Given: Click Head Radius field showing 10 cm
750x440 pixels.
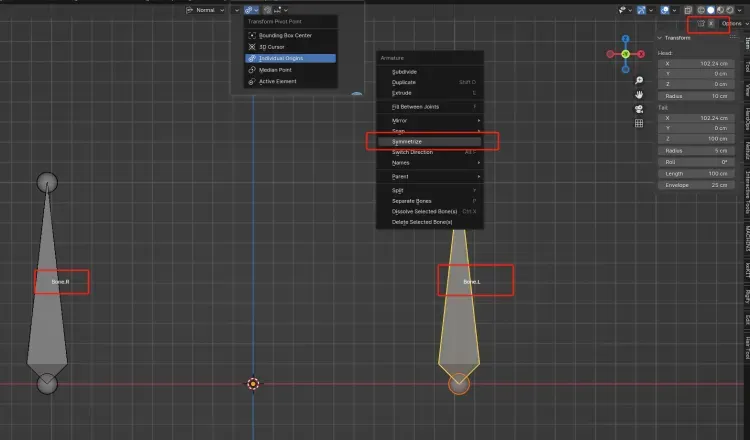Looking at the screenshot, I should click(x=696, y=96).
